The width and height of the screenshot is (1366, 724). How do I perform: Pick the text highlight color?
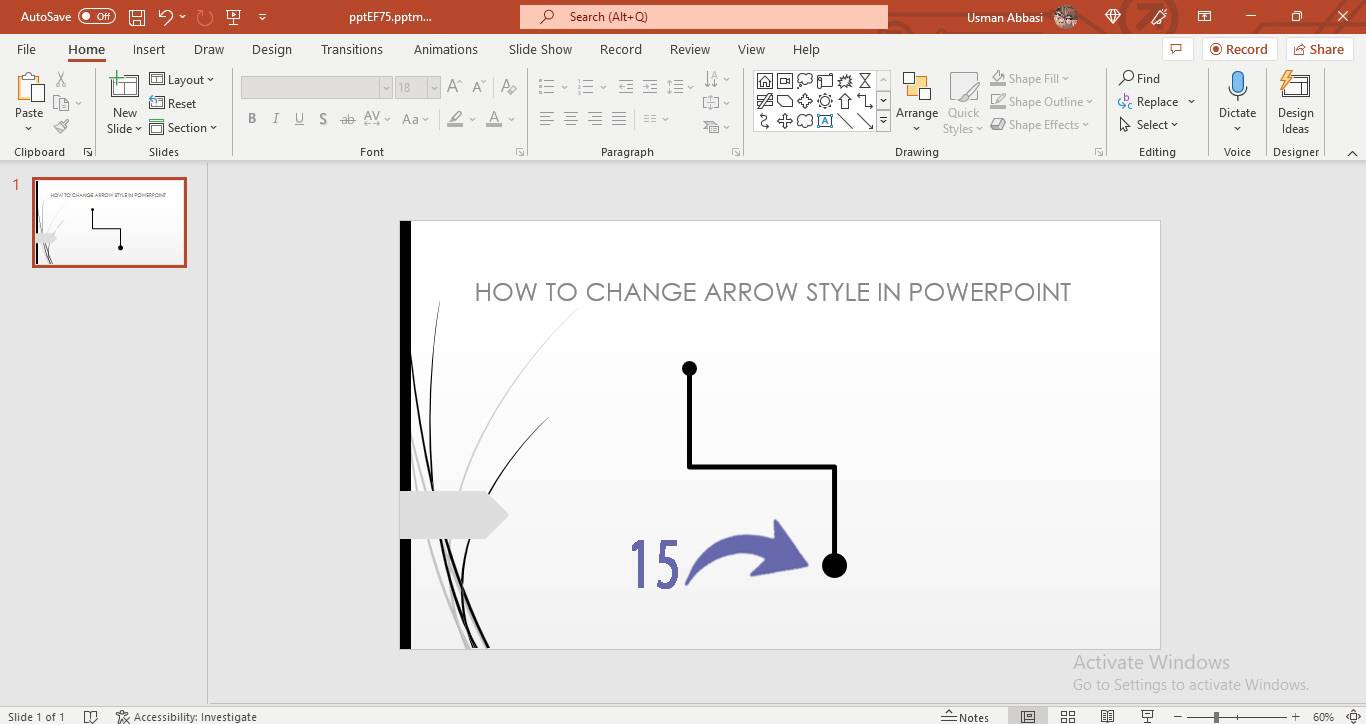point(455,119)
